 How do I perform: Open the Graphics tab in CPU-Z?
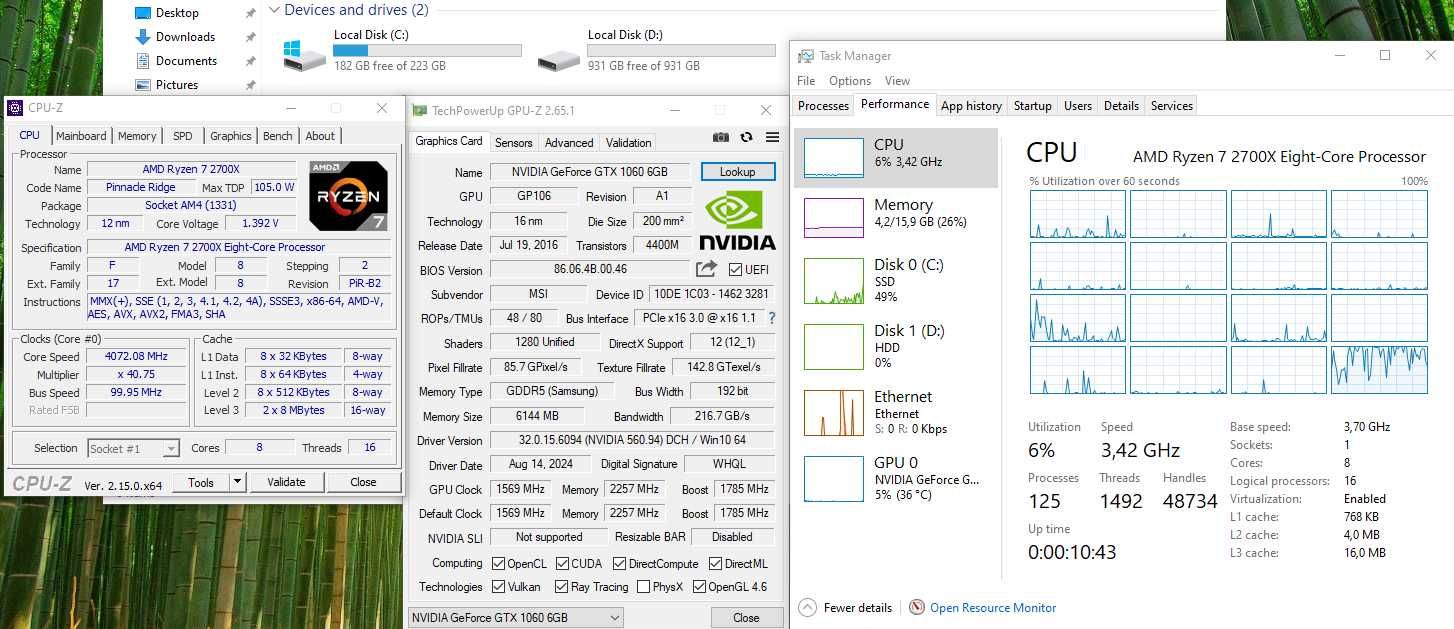(x=231, y=136)
